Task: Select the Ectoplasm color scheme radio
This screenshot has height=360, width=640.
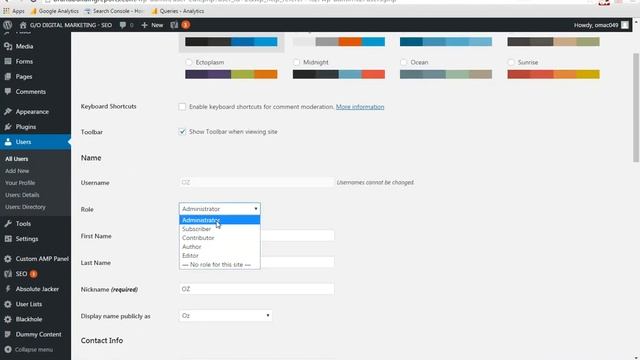Action: 189,62
